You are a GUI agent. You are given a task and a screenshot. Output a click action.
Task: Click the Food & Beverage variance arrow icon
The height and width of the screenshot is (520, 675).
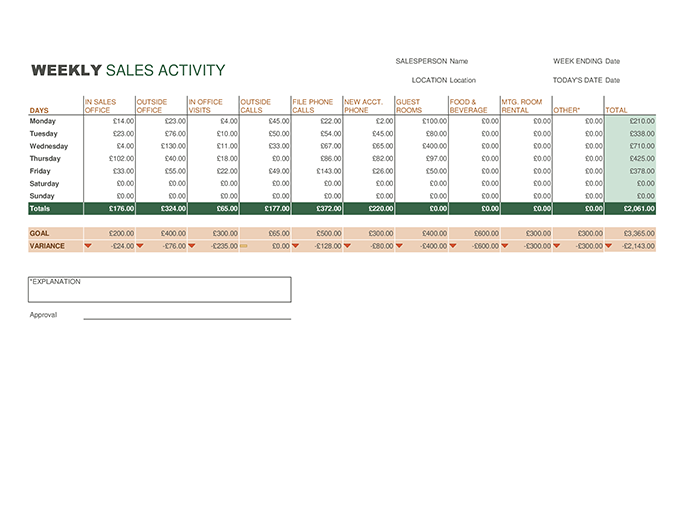coord(453,246)
